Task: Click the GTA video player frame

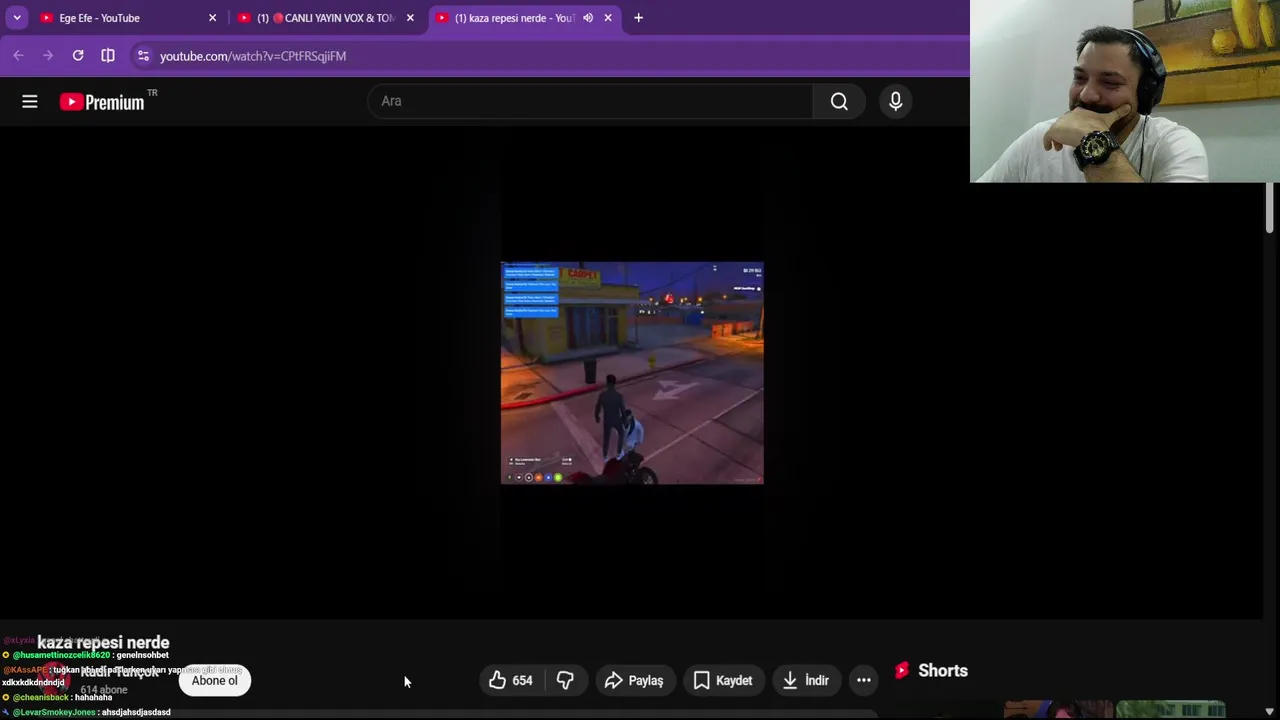Action: point(632,373)
